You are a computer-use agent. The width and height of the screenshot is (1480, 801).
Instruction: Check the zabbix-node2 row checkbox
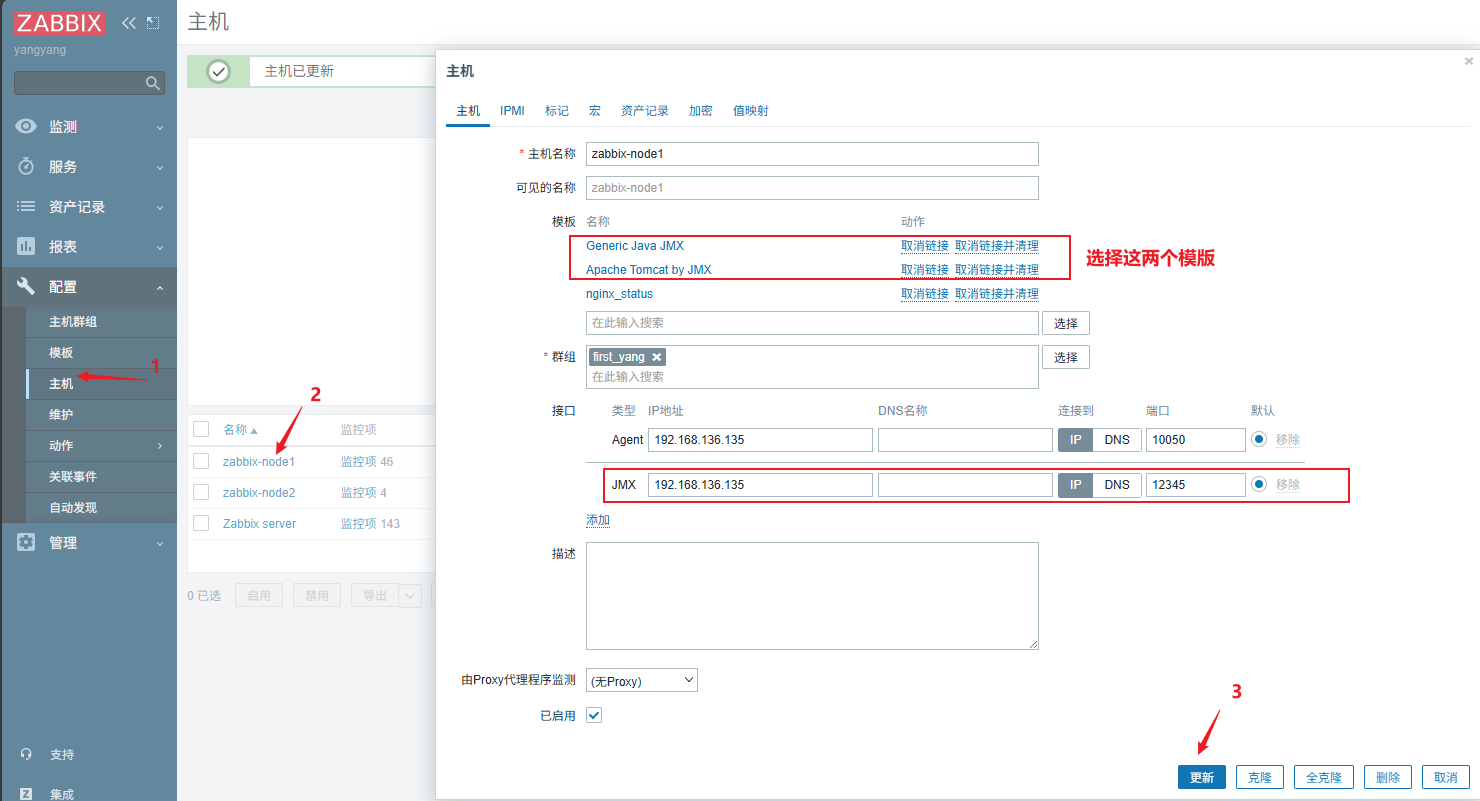201,492
